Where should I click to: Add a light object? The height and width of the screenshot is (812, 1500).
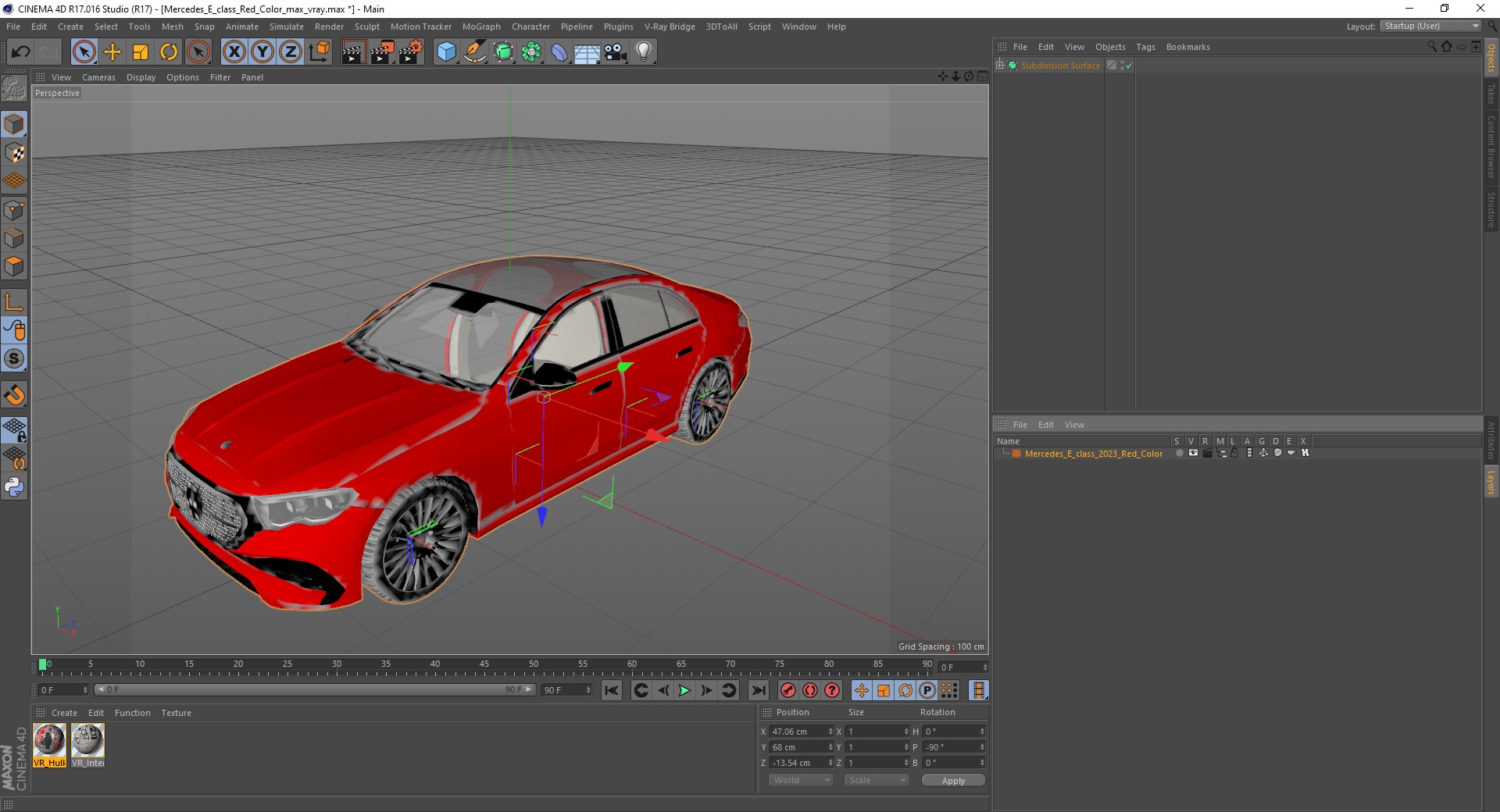click(x=644, y=52)
